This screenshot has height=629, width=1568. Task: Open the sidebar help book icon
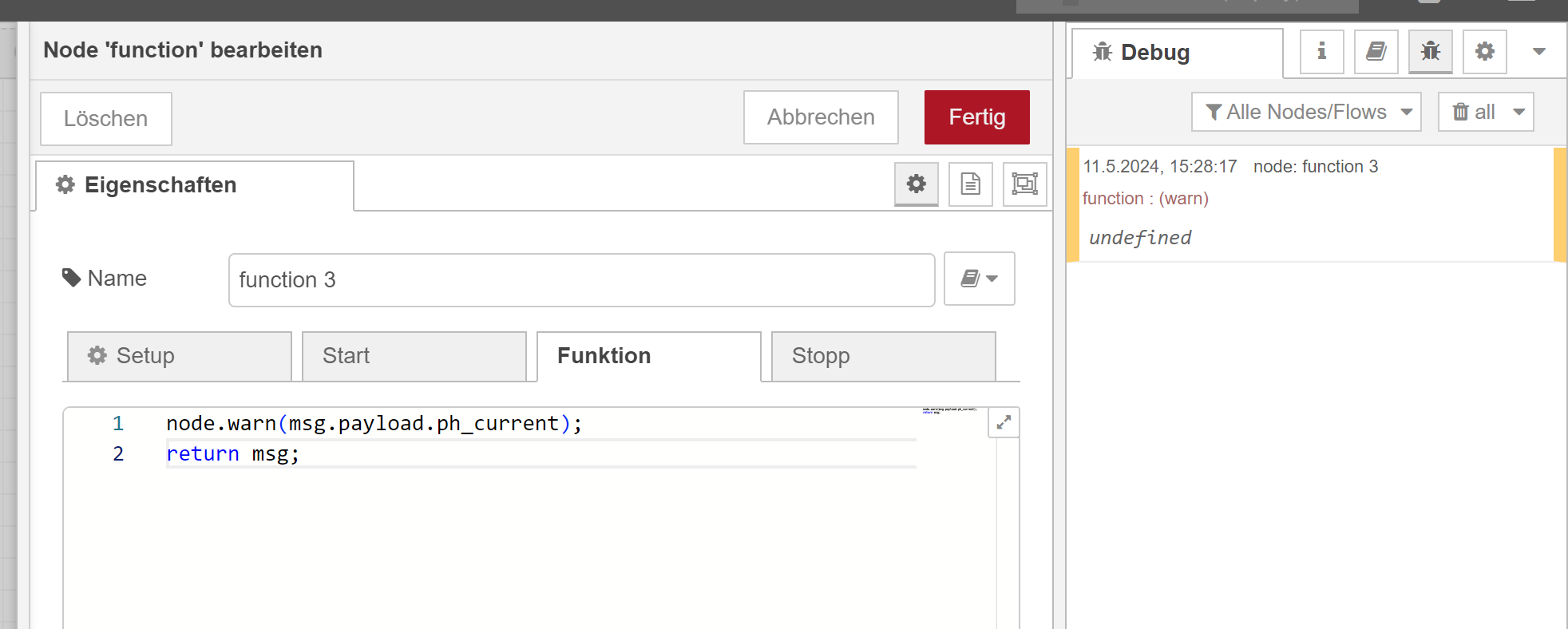(1376, 52)
